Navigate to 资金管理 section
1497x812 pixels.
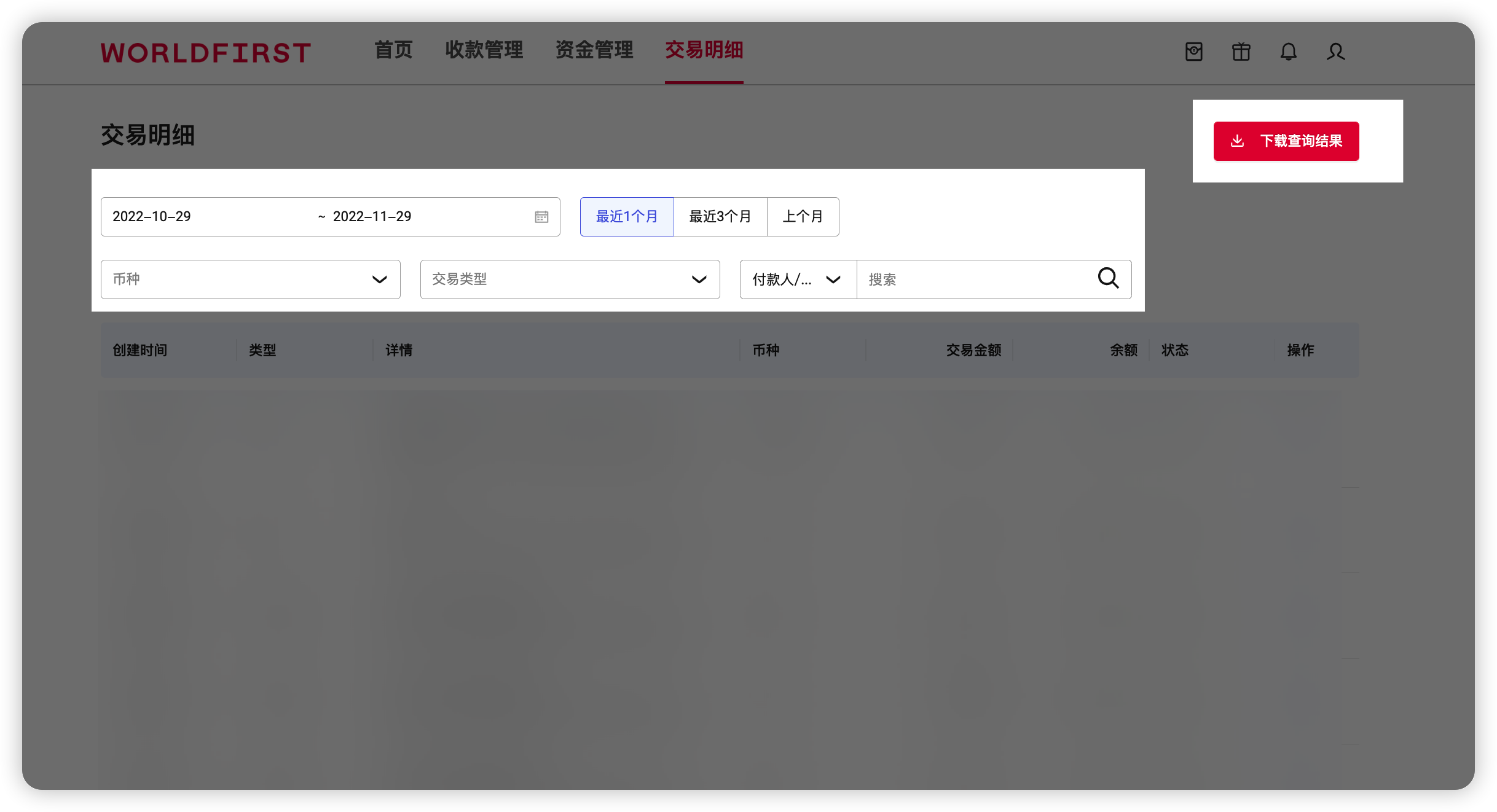pyautogui.click(x=594, y=51)
